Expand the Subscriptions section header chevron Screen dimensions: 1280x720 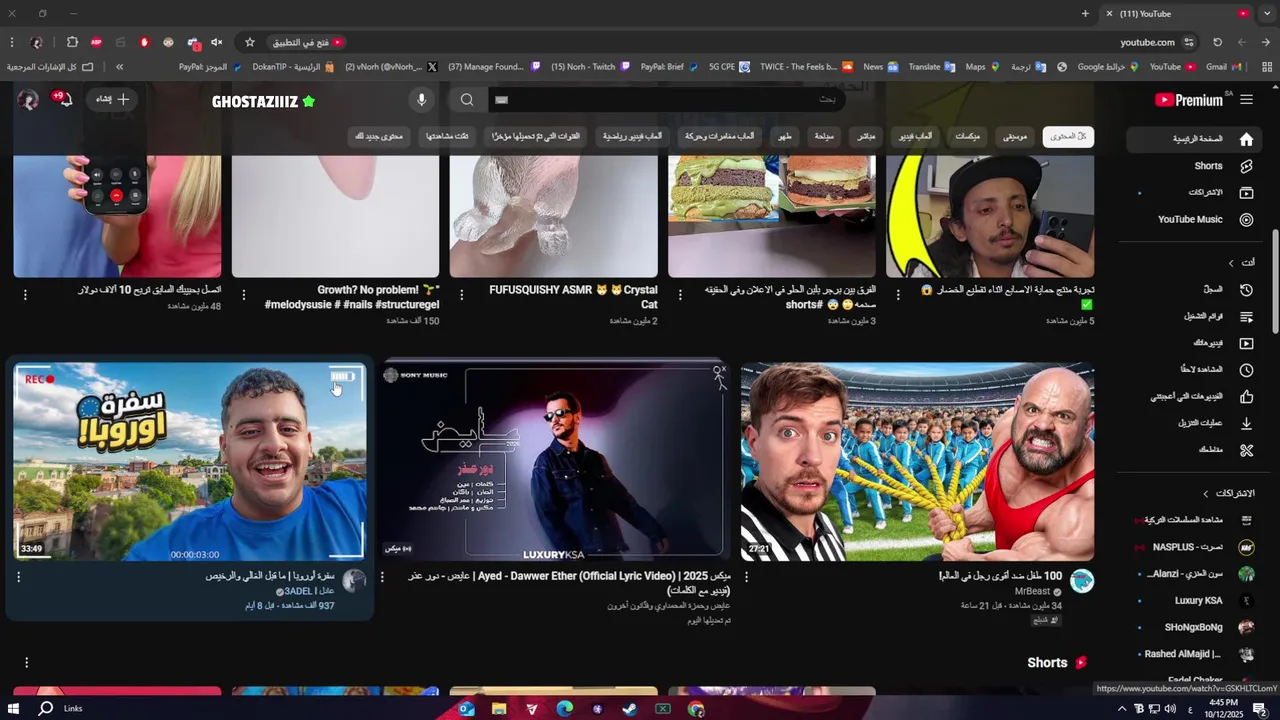(1206, 494)
